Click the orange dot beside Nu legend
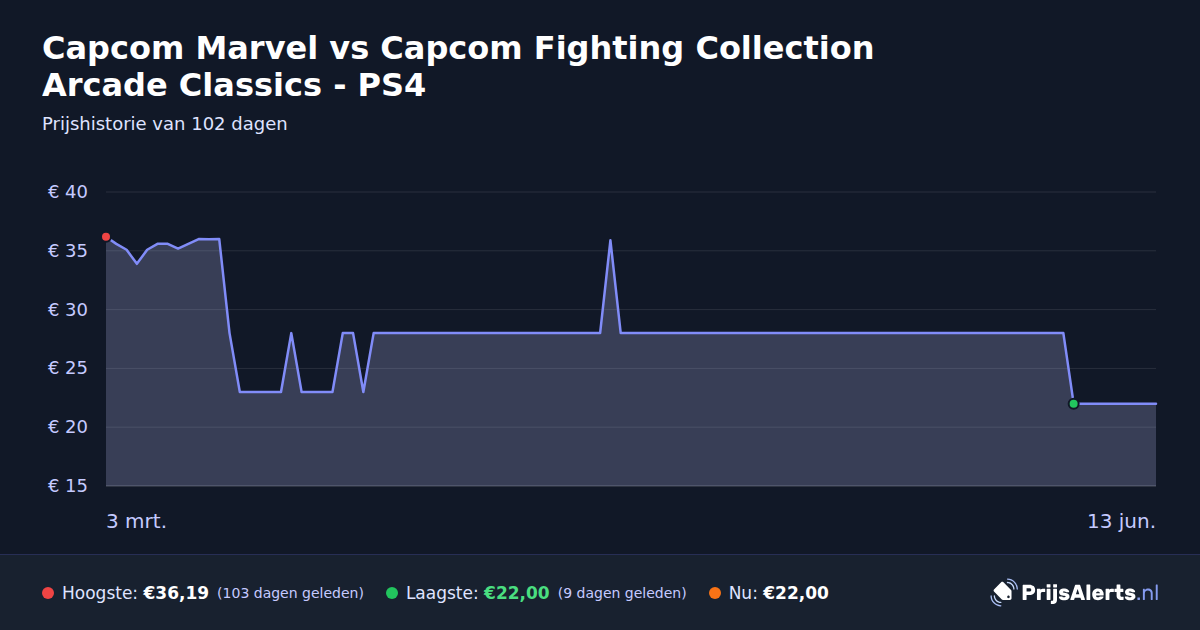Screen dimensions: 1200x630 (715, 593)
